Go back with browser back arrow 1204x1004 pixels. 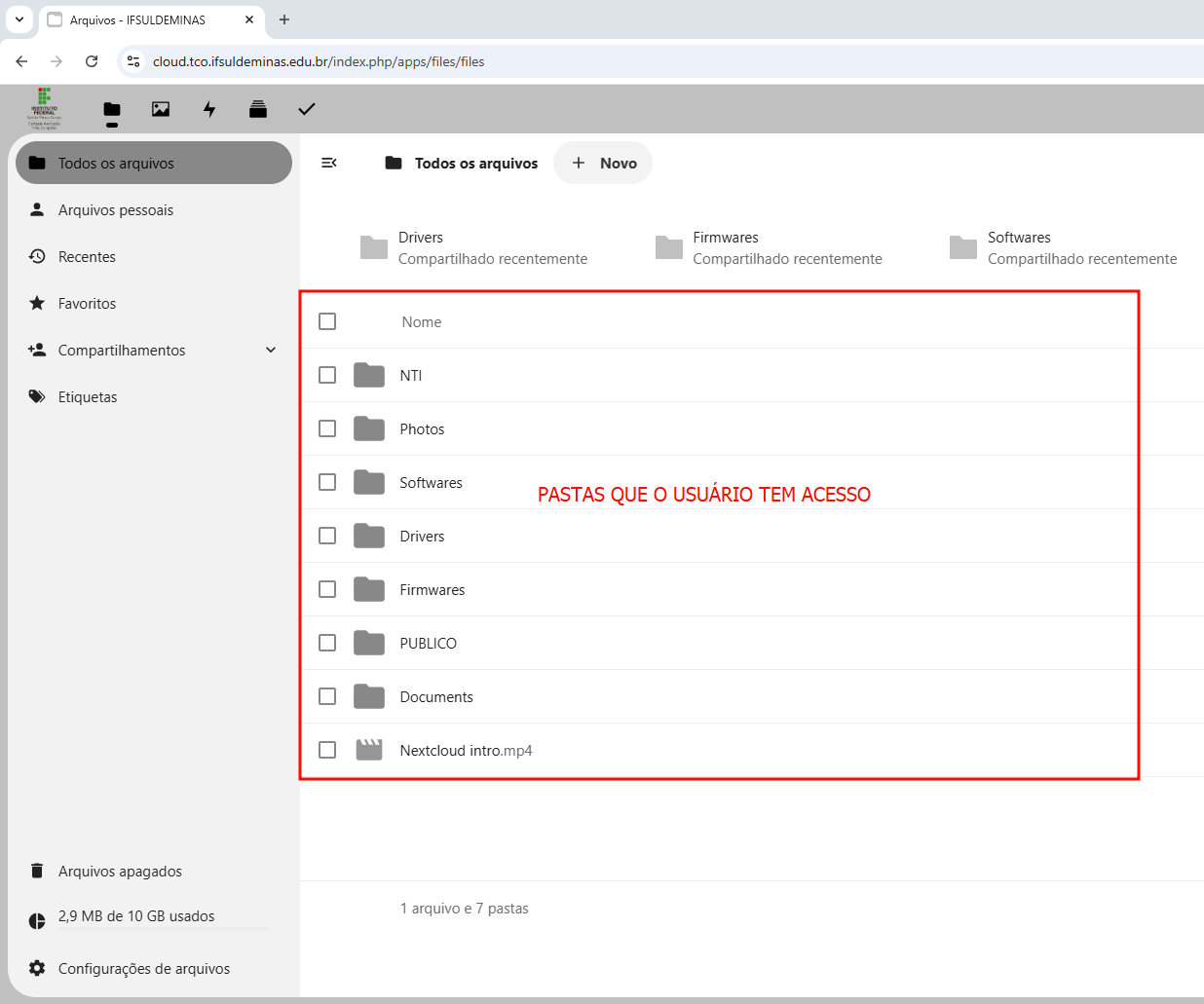click(21, 61)
